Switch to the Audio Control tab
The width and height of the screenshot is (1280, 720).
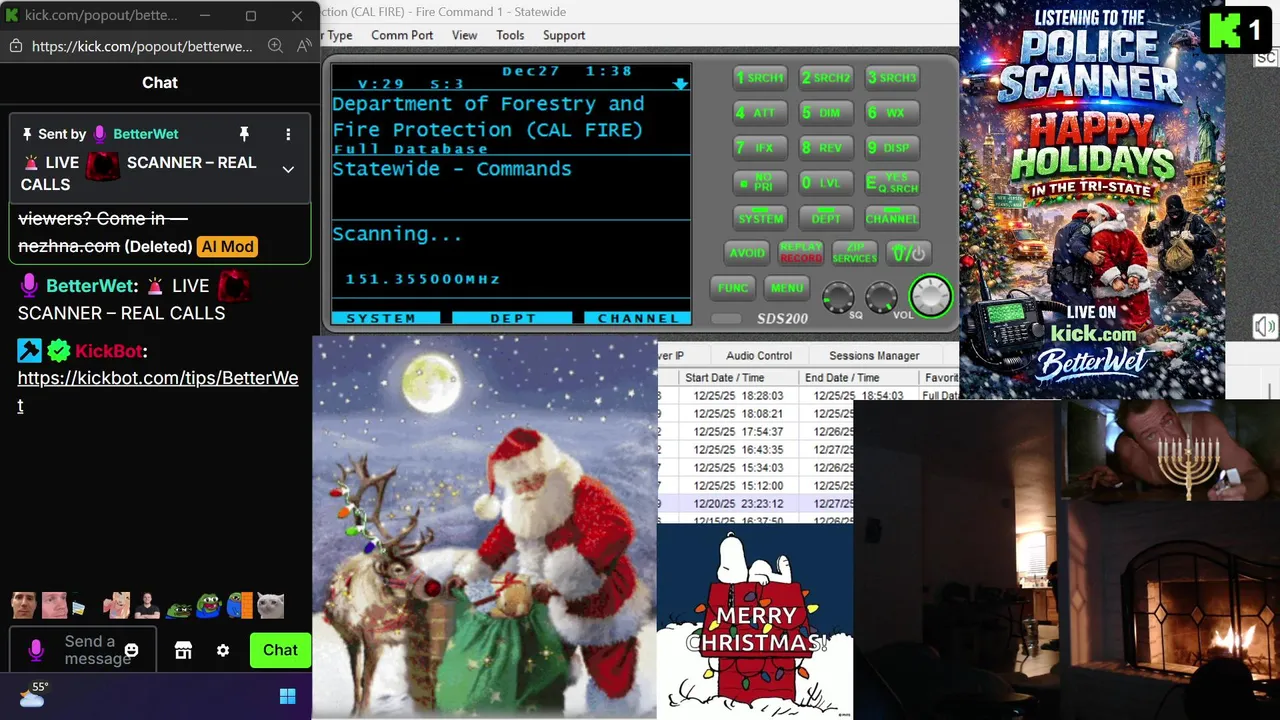759,355
